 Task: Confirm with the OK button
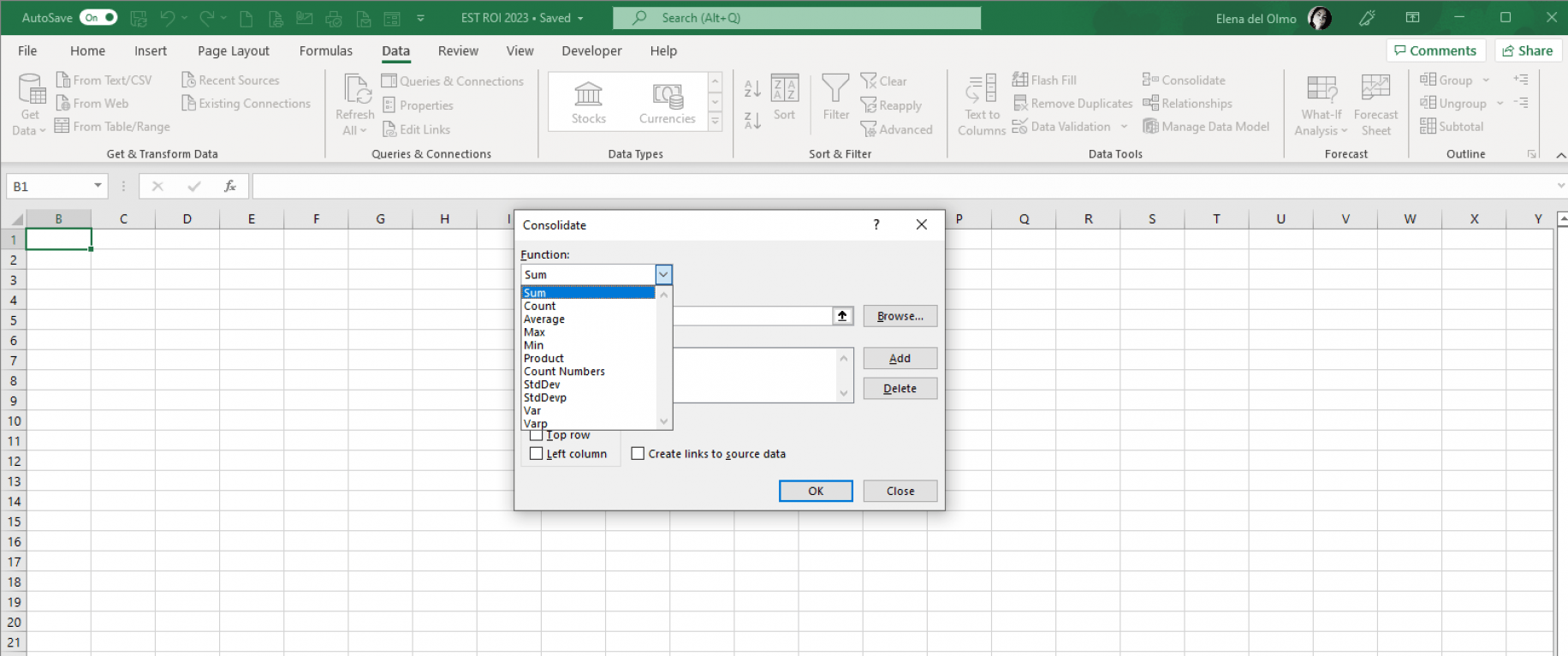816,491
